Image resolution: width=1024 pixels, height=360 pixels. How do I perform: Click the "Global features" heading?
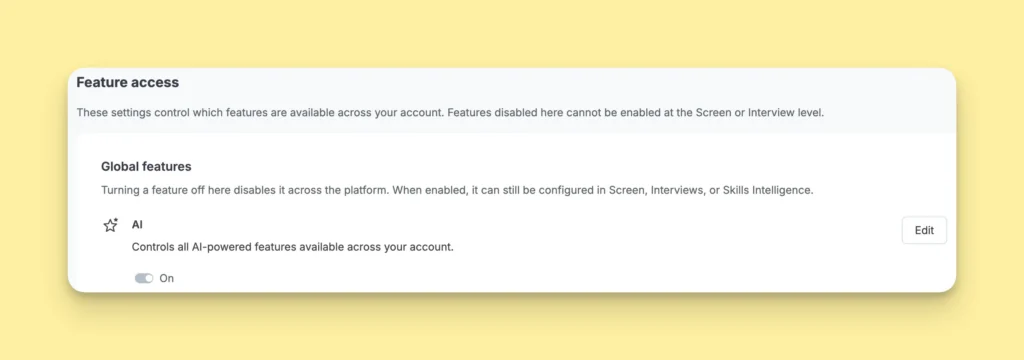(146, 167)
